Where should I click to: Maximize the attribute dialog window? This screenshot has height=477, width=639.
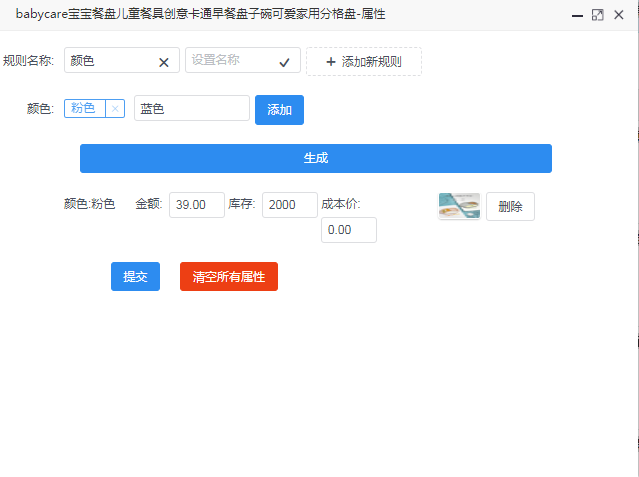[597, 15]
